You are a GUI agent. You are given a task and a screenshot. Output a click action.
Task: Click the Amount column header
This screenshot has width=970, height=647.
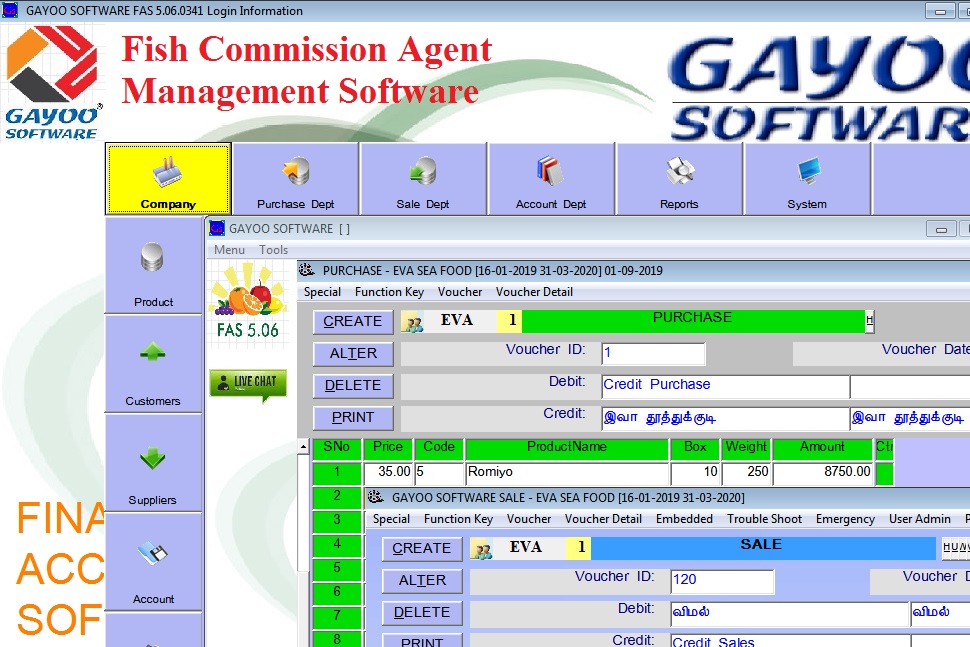point(823,448)
